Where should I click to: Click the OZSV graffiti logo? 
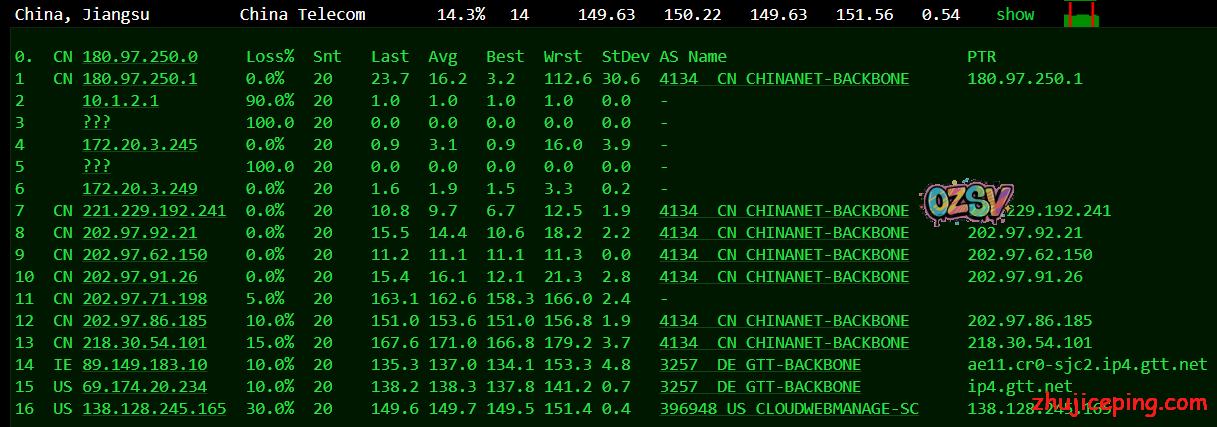coord(969,204)
